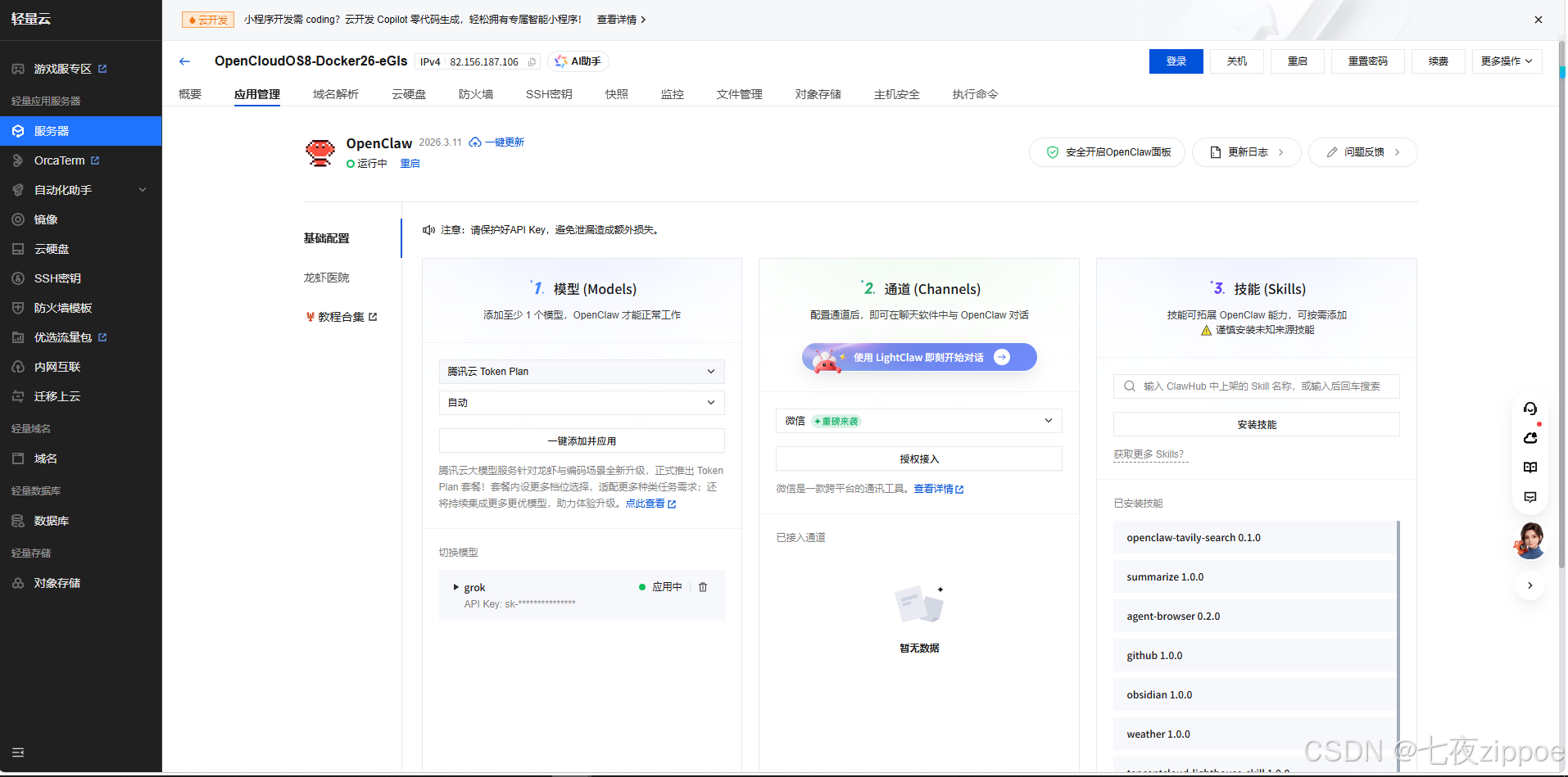Click the 重置密码 button
This screenshot has width=1568, height=777.
point(1368,61)
